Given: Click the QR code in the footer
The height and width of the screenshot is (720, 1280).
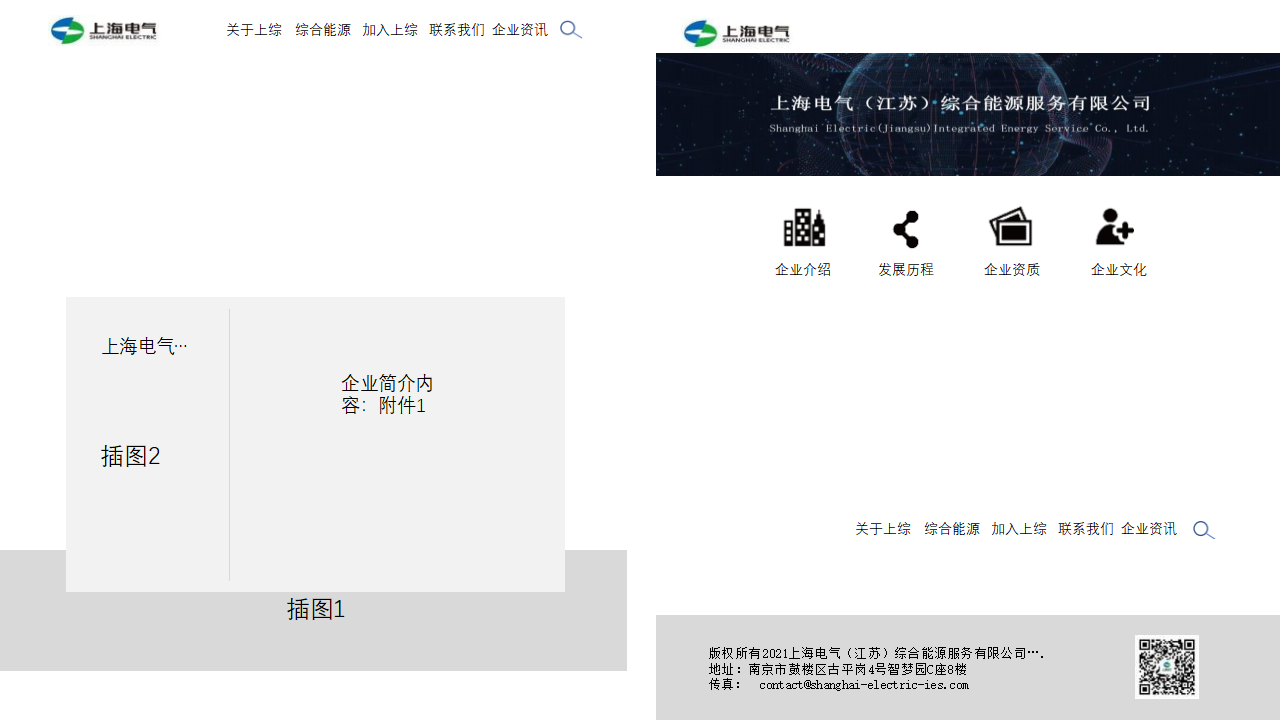Looking at the screenshot, I should [x=1167, y=666].
